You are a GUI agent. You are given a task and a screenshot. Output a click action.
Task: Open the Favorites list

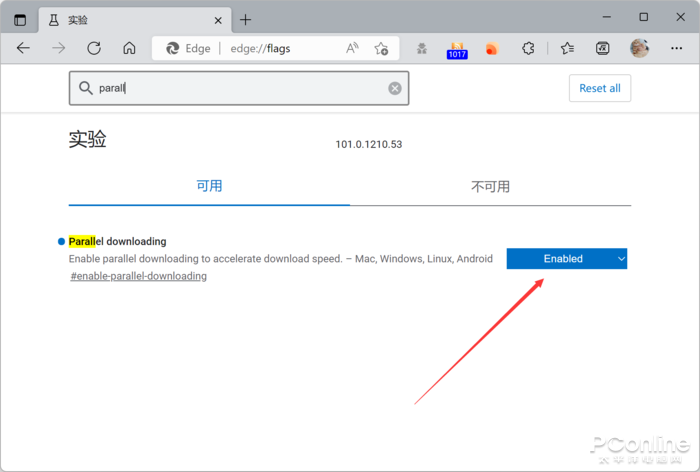pyautogui.click(x=567, y=48)
